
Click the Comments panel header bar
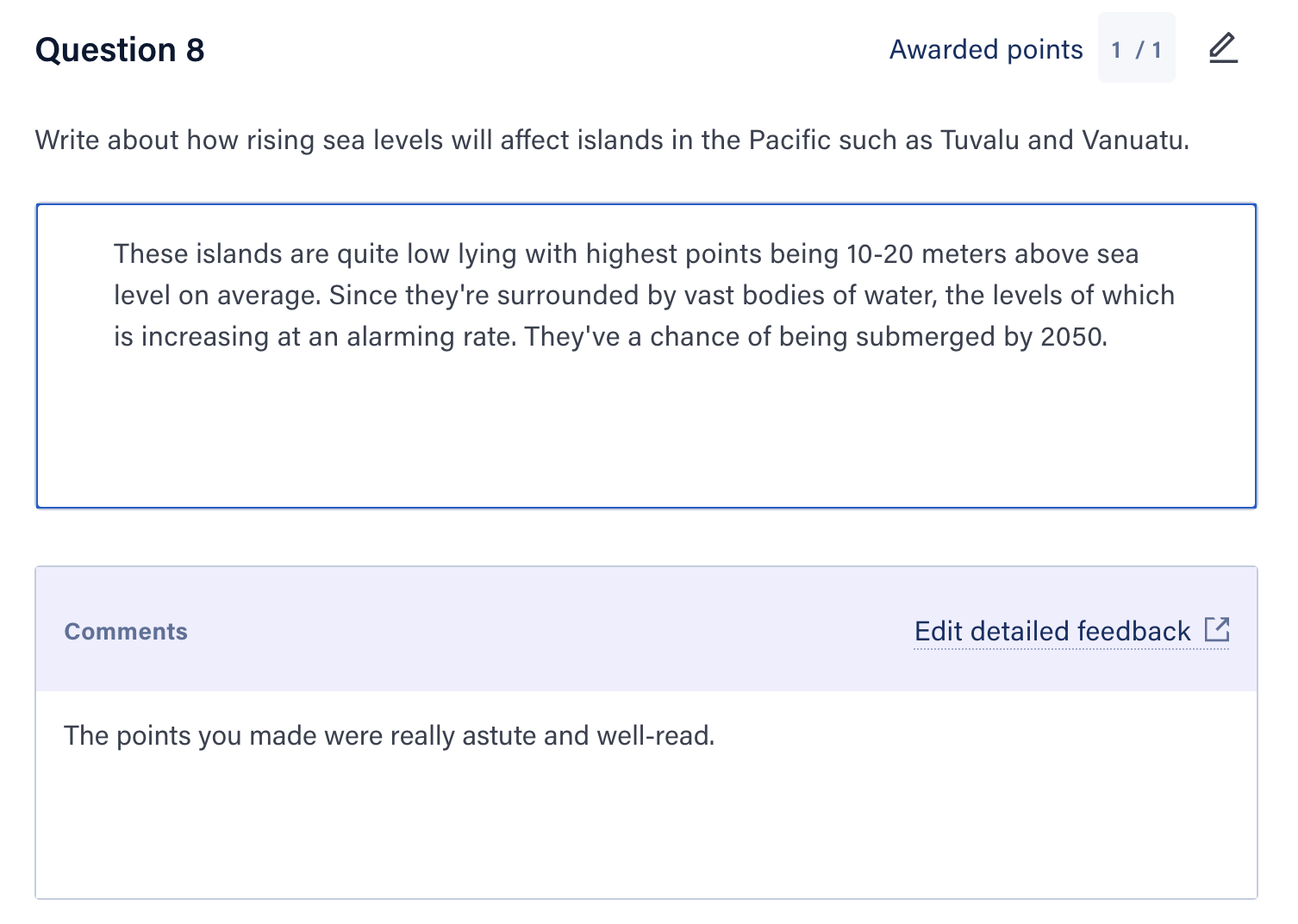coord(646,629)
